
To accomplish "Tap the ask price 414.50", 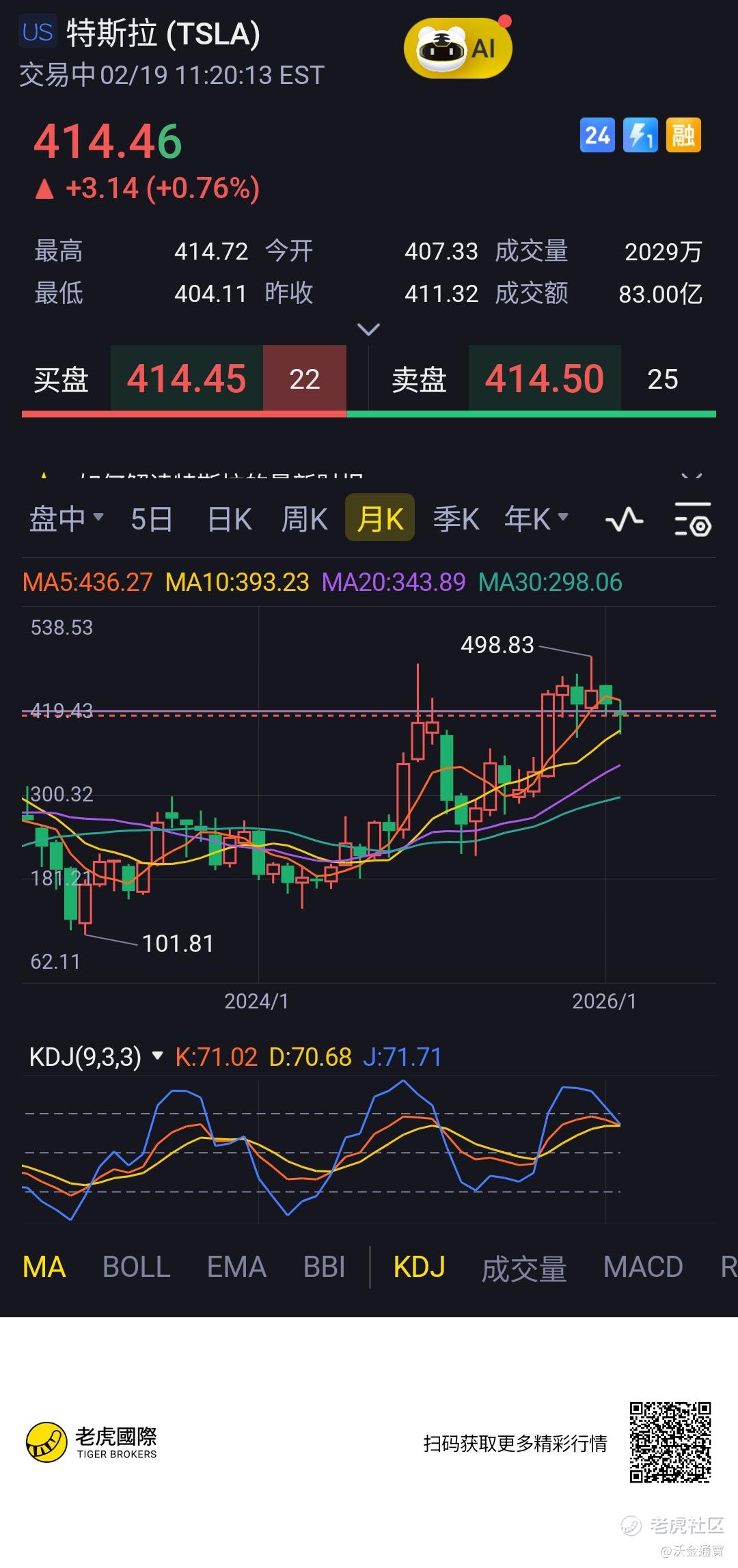I will point(545,379).
